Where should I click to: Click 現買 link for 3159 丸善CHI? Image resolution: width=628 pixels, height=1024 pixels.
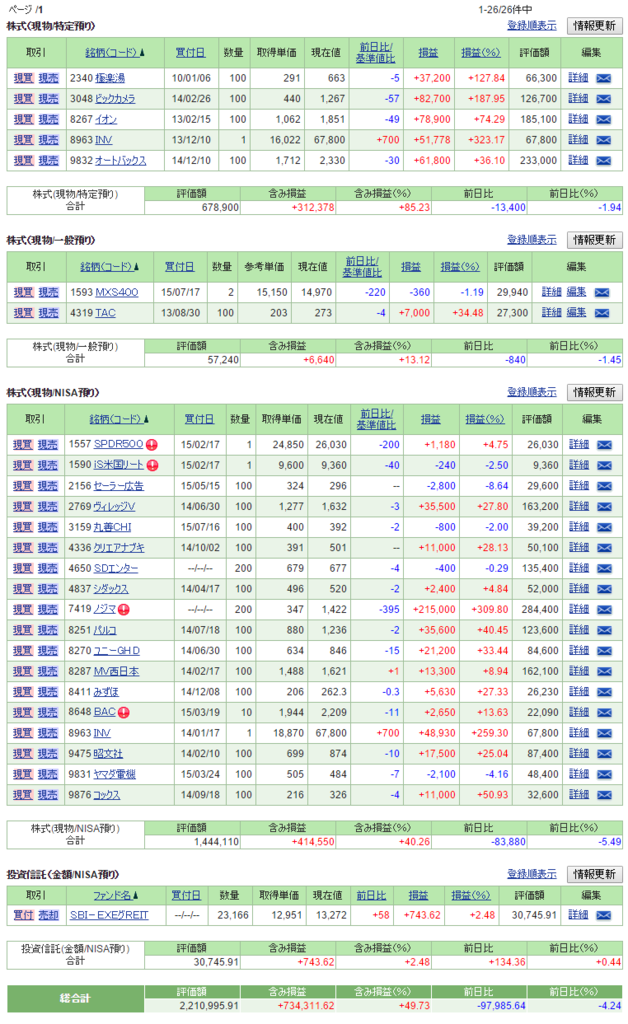(x=23, y=528)
